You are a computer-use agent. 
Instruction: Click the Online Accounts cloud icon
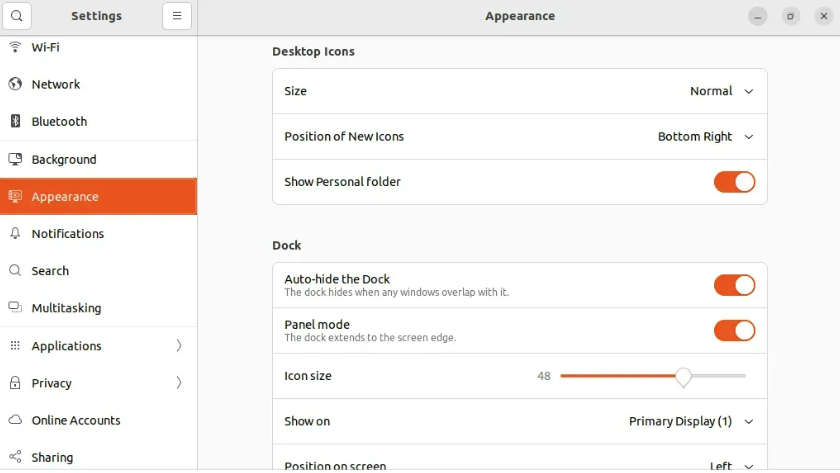pos(15,420)
